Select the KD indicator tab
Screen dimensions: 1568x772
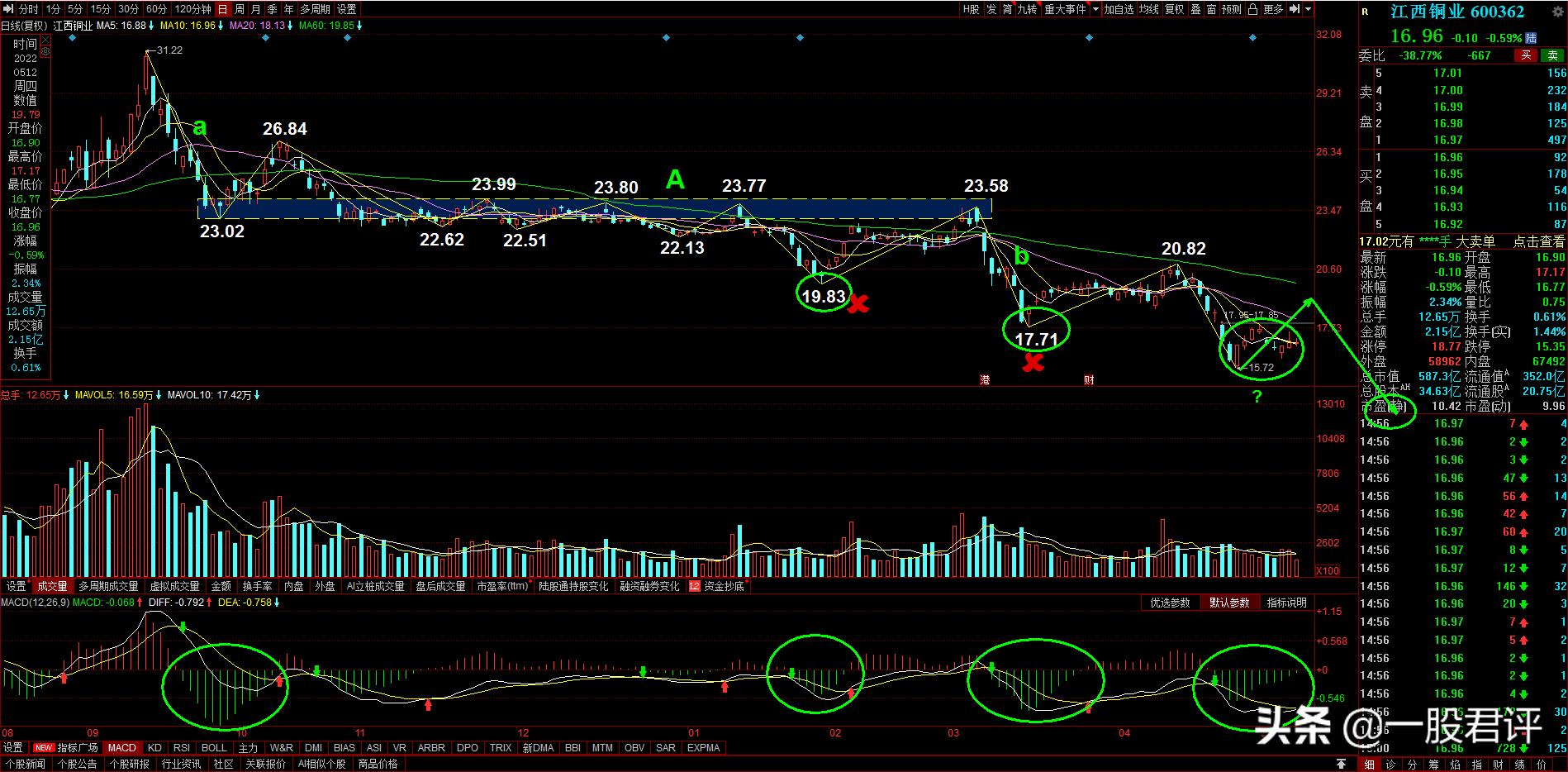tap(154, 747)
